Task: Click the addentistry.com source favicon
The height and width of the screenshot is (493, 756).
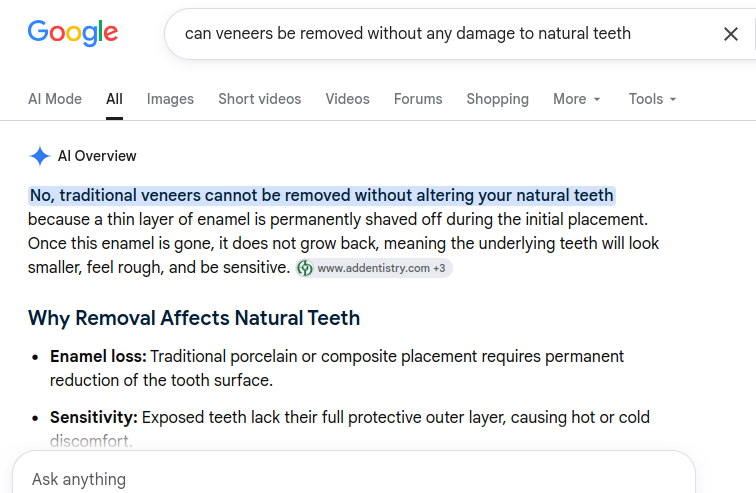Action: (305, 268)
